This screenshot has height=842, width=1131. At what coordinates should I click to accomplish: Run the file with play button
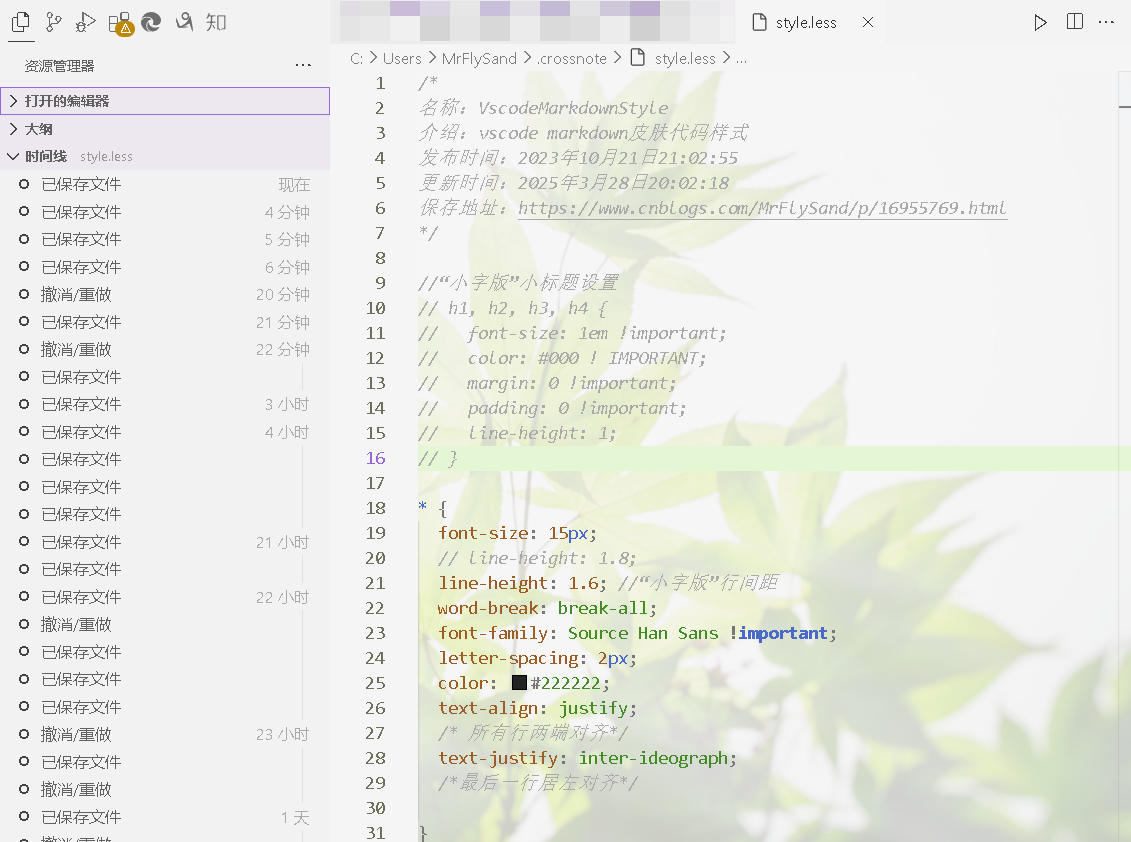(1040, 22)
